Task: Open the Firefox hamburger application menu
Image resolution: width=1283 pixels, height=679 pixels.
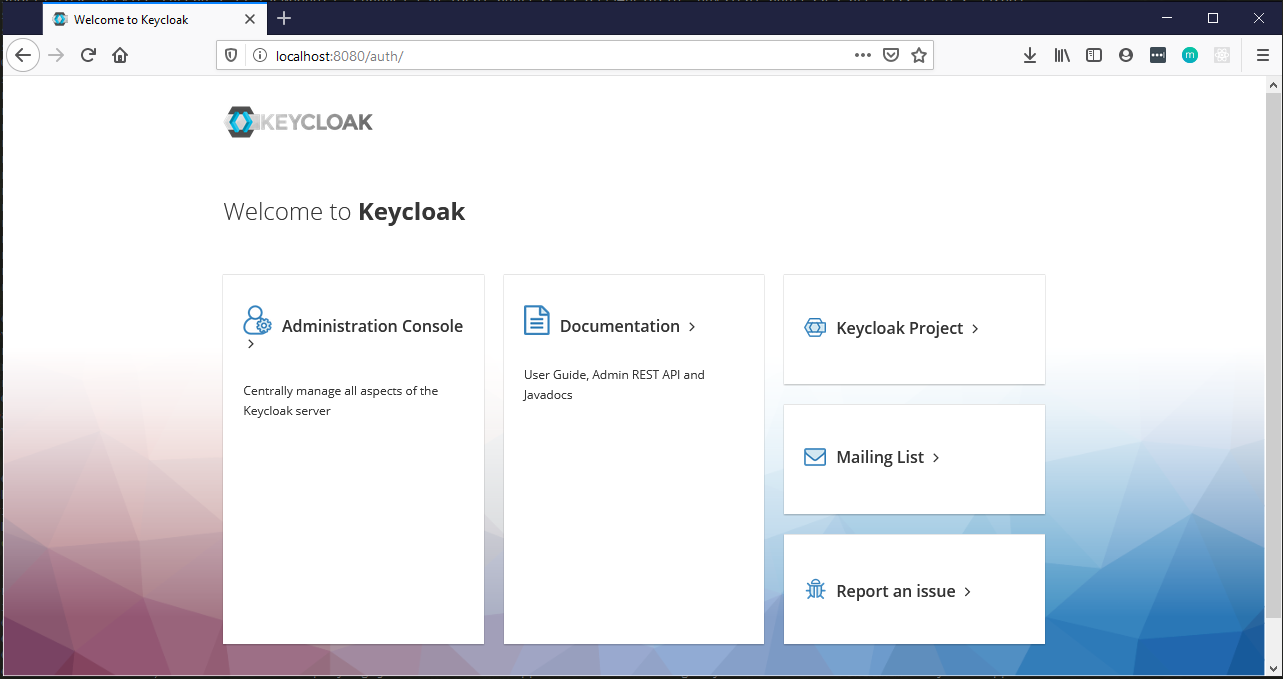Action: 1262,56
